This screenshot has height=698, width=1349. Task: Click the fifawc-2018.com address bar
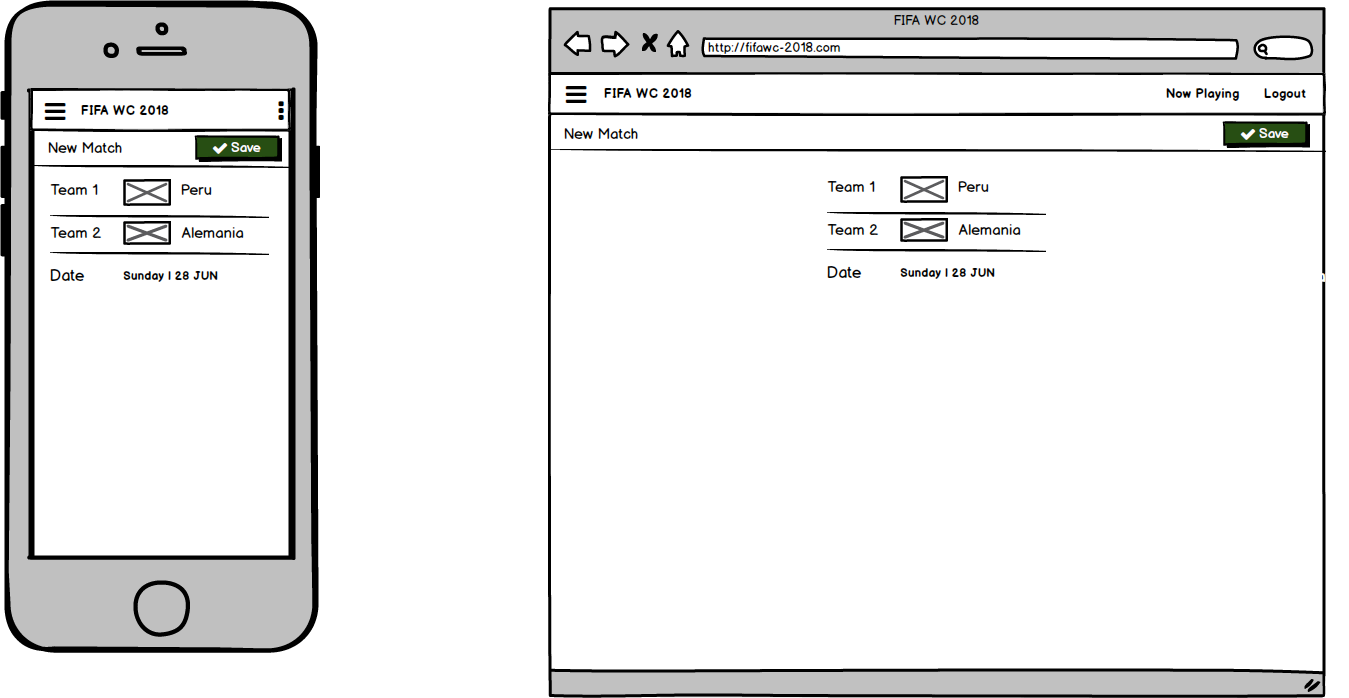pos(970,48)
